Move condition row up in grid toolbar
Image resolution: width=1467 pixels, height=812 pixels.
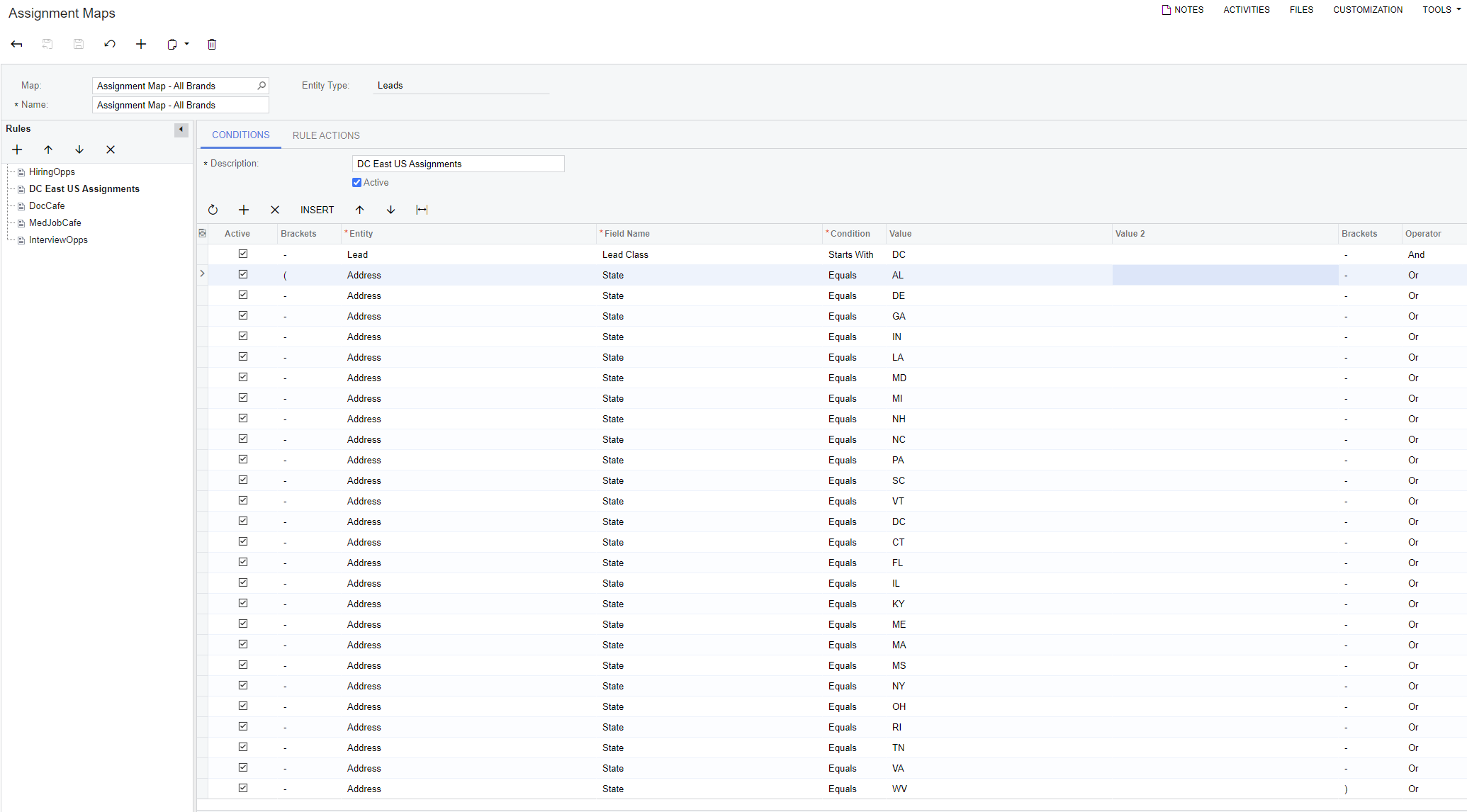click(x=360, y=210)
